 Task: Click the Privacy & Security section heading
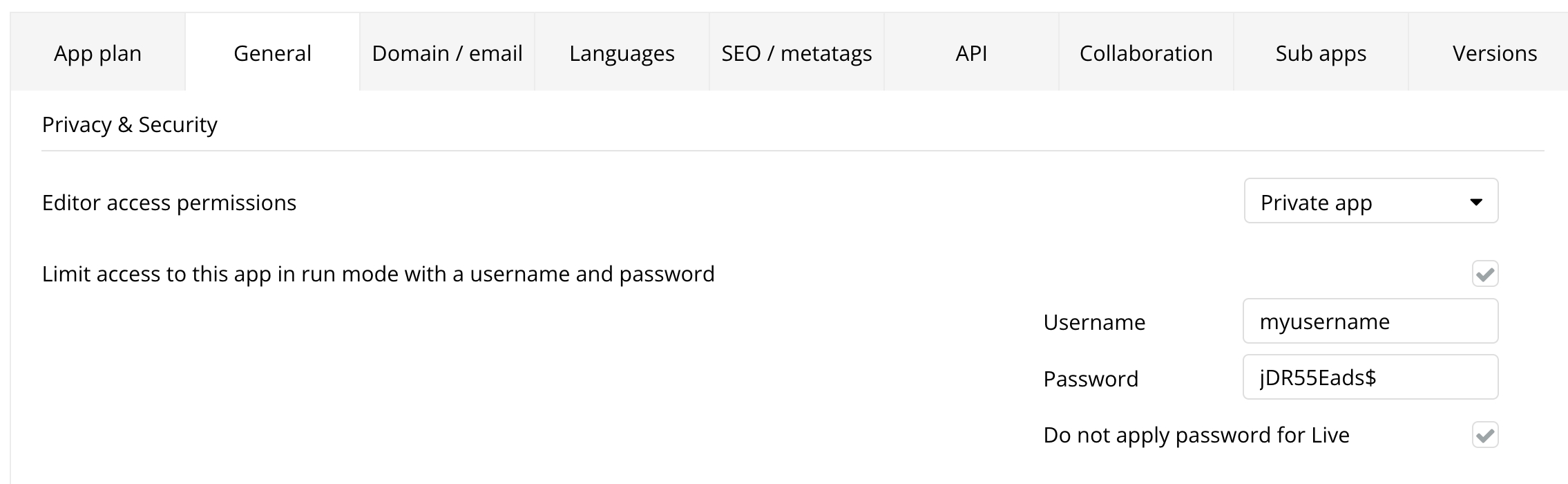point(129,124)
